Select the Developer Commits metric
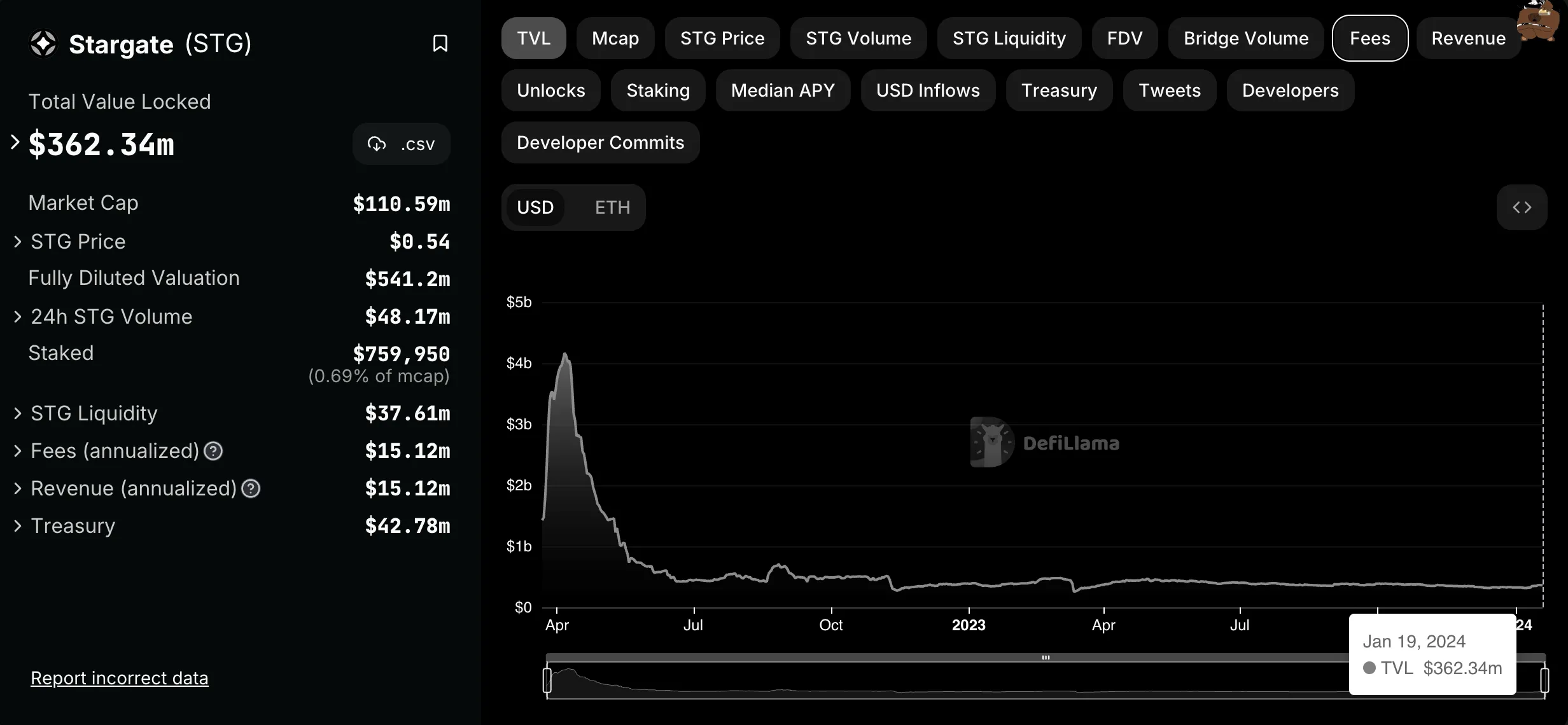Screen dimensions: 1568x725 600,142
